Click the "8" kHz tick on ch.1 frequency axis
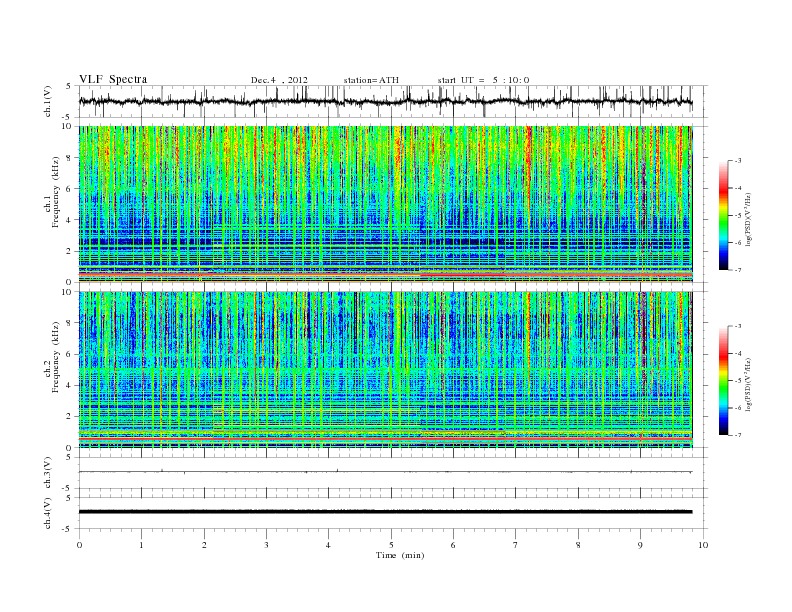Image resolution: width=792 pixels, height=612 pixels. pos(69,158)
